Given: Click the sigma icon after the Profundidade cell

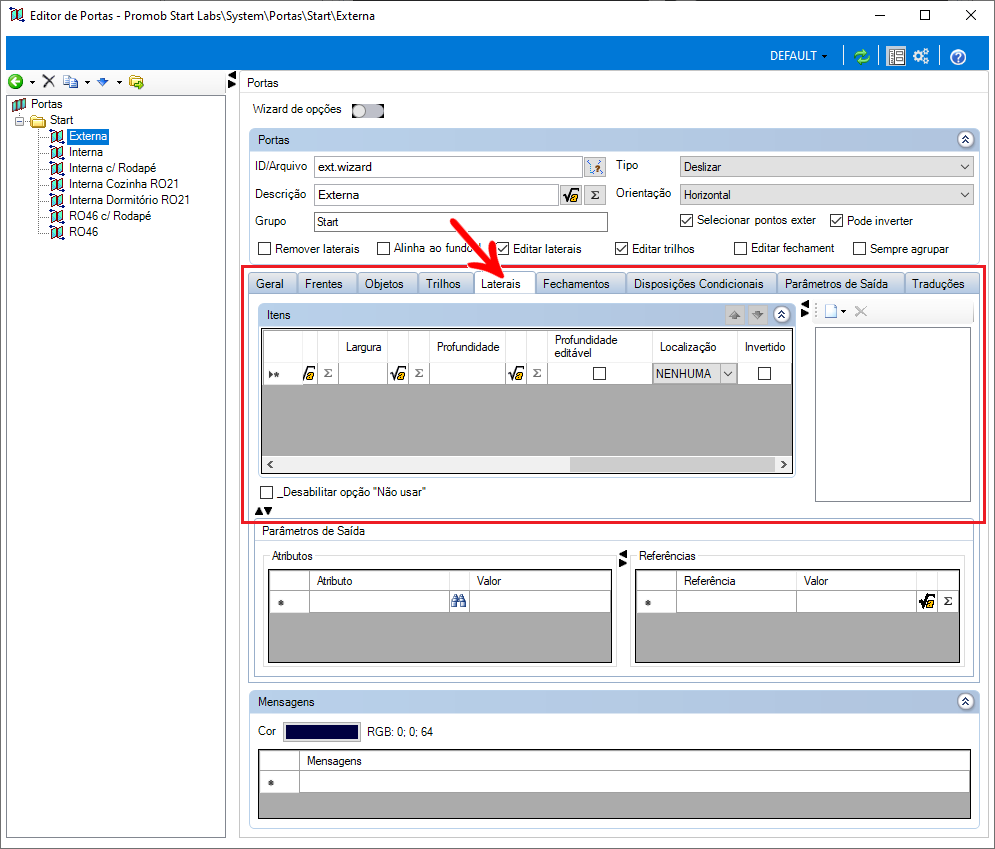Looking at the screenshot, I should tap(537, 373).
